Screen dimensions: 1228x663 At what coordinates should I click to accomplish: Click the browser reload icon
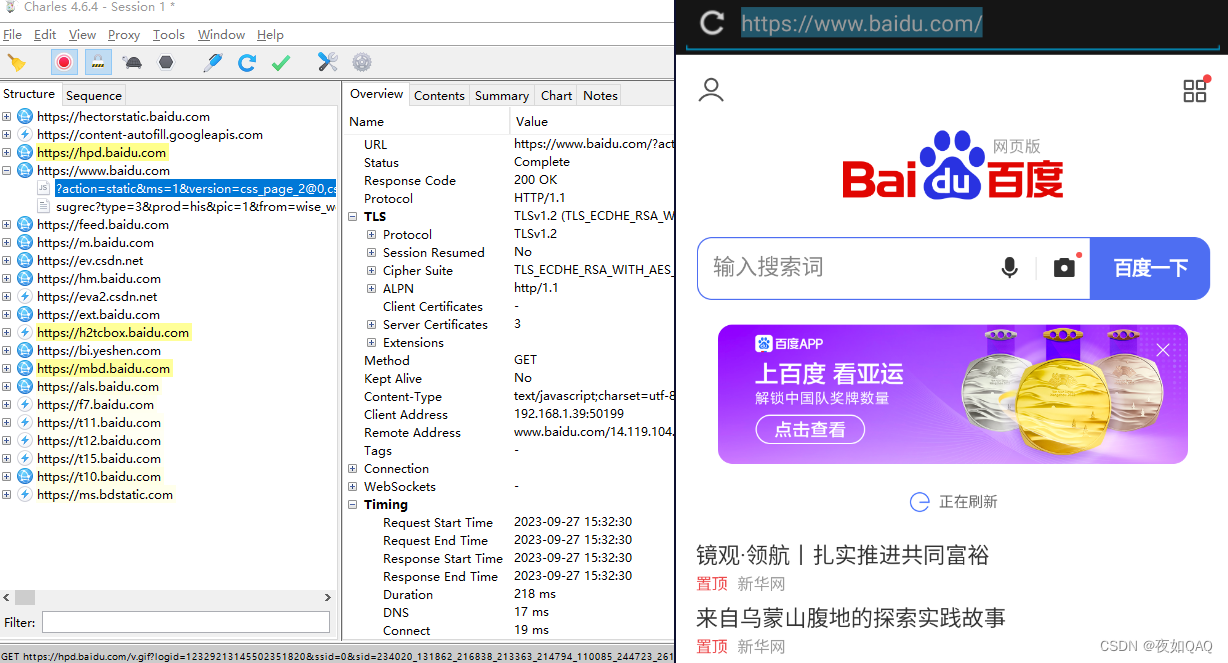pyautogui.click(x=712, y=23)
